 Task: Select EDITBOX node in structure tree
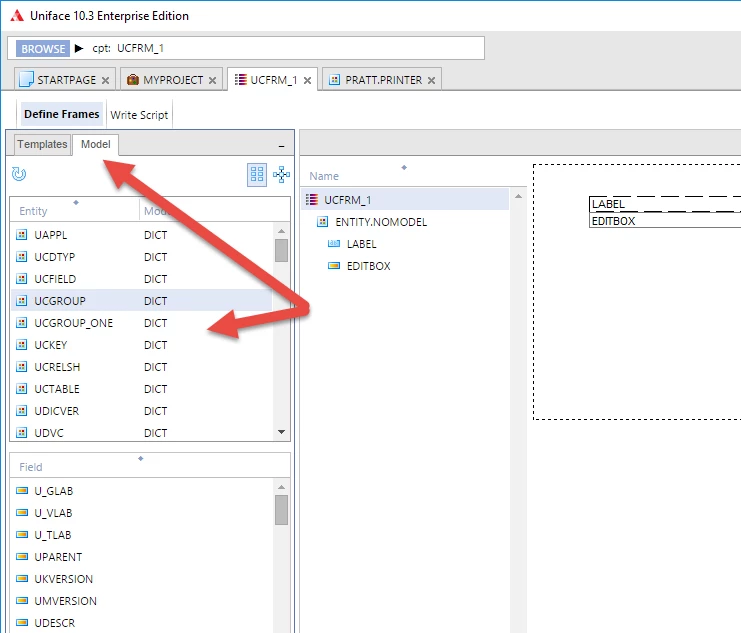coord(369,266)
